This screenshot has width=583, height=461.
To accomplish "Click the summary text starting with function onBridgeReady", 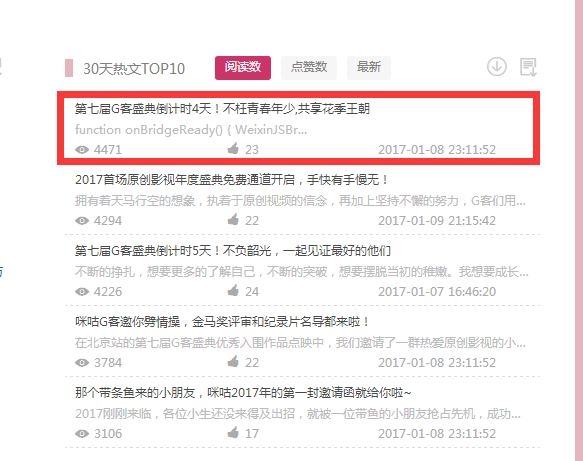I will click(x=191, y=130).
